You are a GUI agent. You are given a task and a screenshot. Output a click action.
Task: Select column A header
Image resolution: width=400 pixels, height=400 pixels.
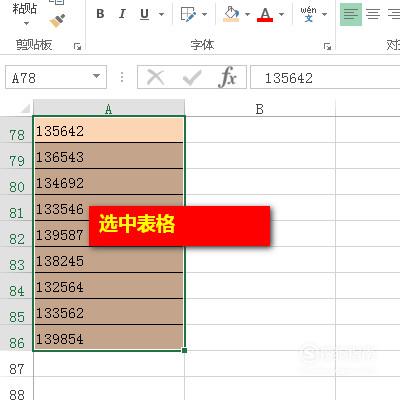109,109
